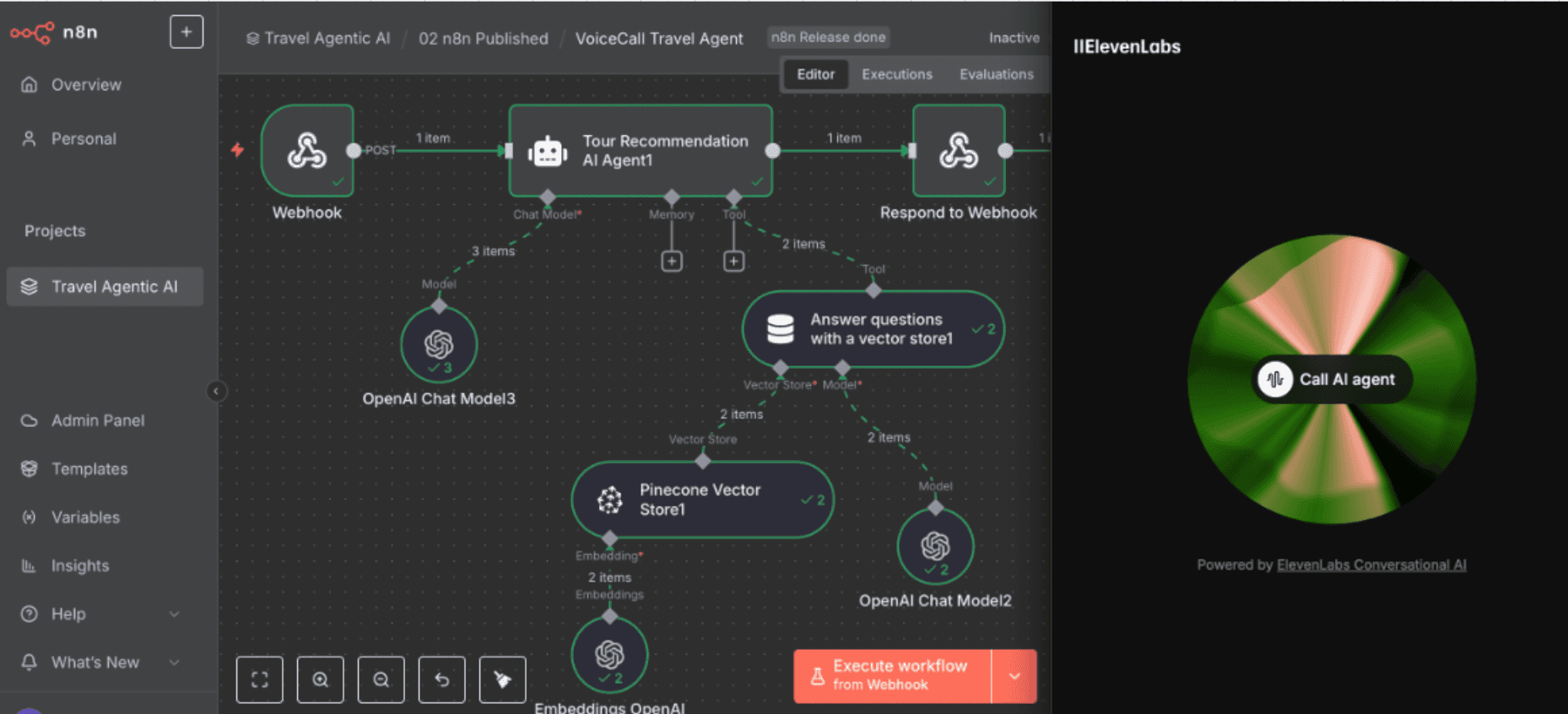Screen dimensions: 1568x714
Task: Expand the Help menu chevron
Action: [175, 614]
